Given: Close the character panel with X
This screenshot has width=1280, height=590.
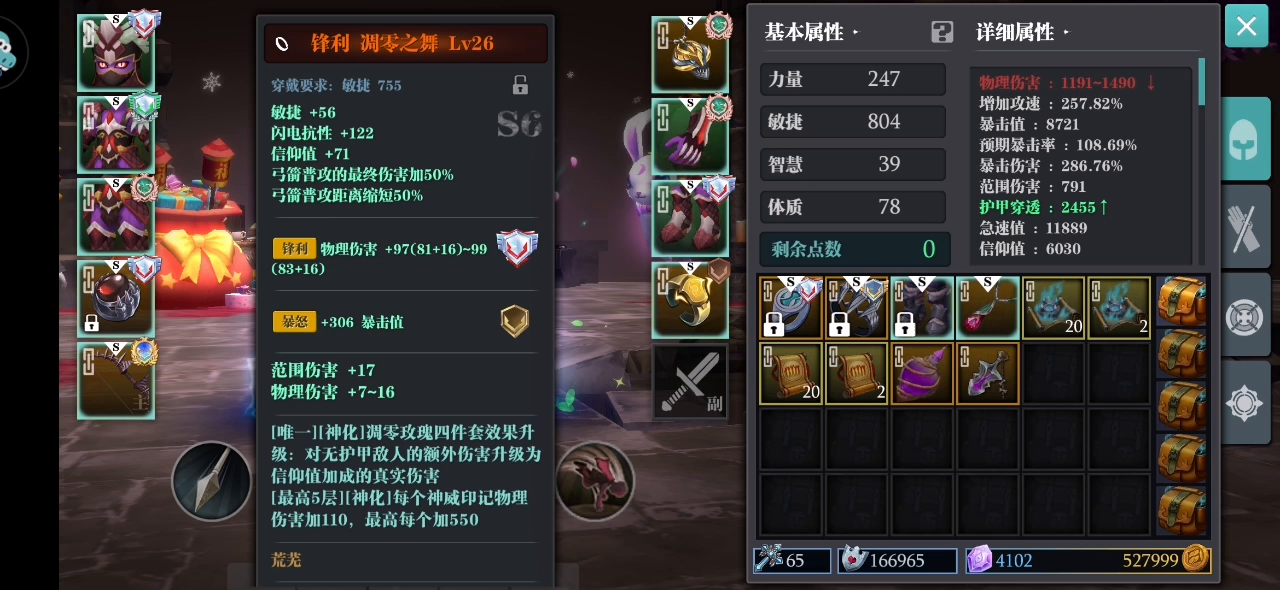Looking at the screenshot, I should (x=1246, y=27).
